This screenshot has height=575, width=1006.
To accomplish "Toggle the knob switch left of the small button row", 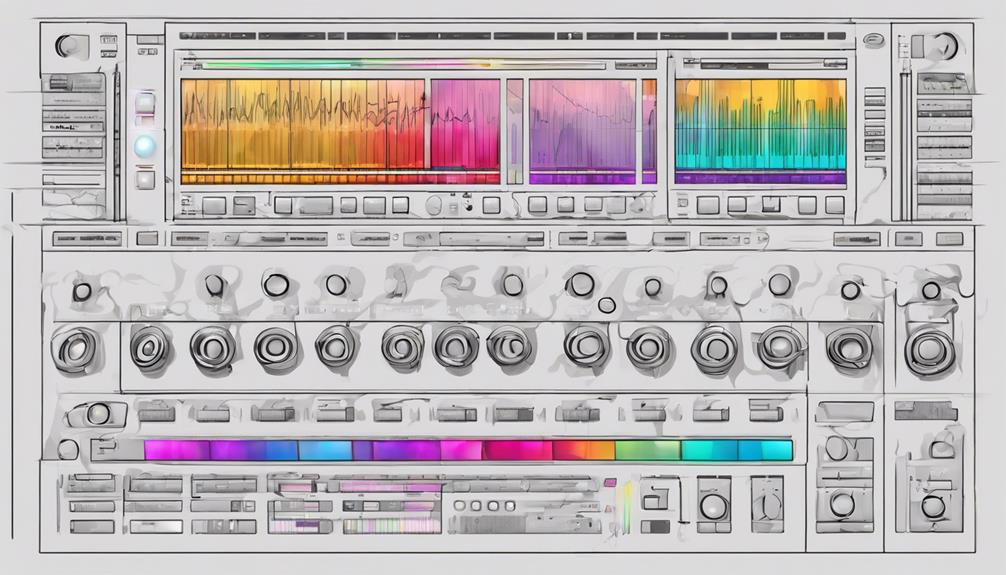I will [96, 414].
